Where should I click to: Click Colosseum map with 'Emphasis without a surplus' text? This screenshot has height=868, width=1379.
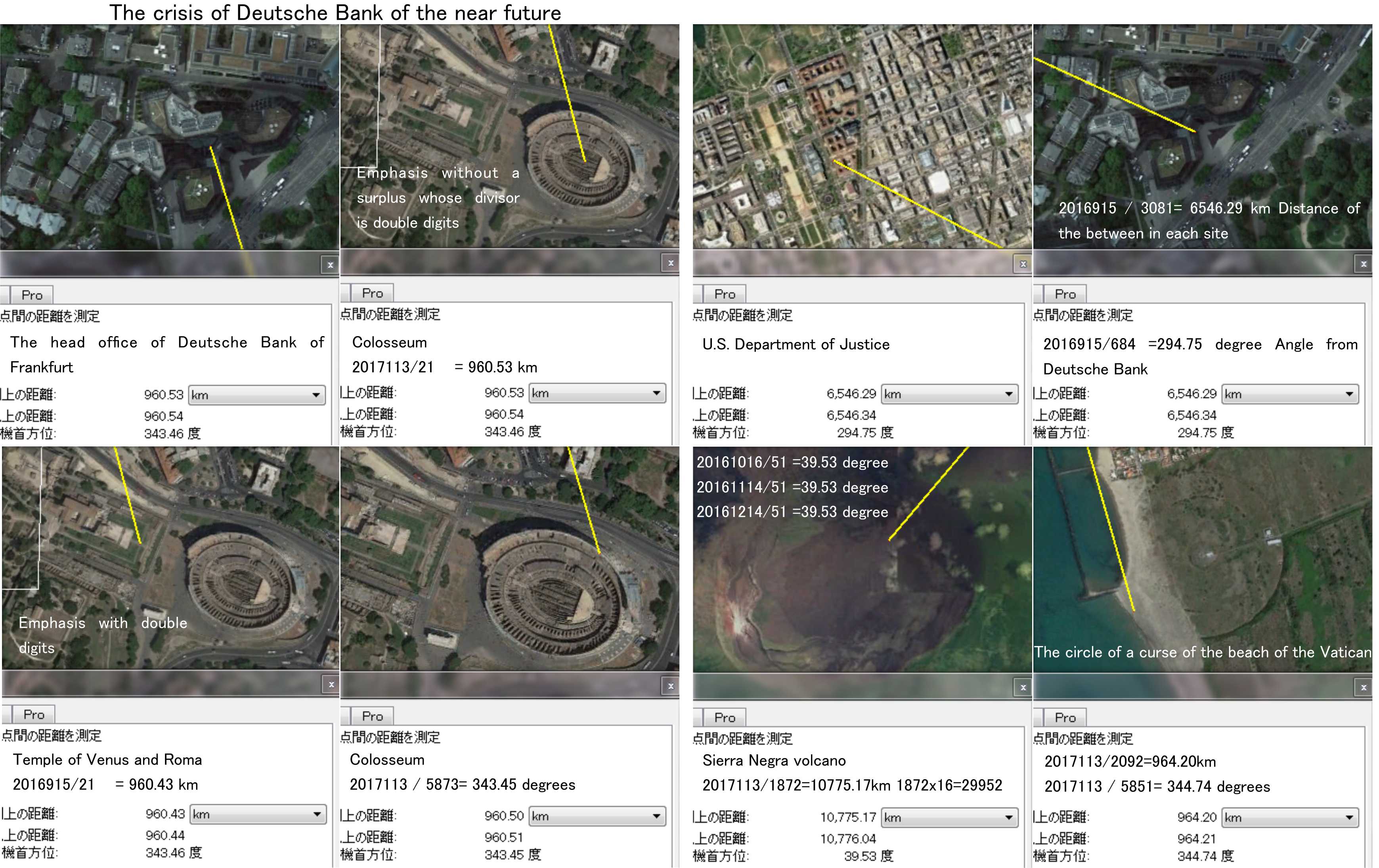(x=510, y=136)
